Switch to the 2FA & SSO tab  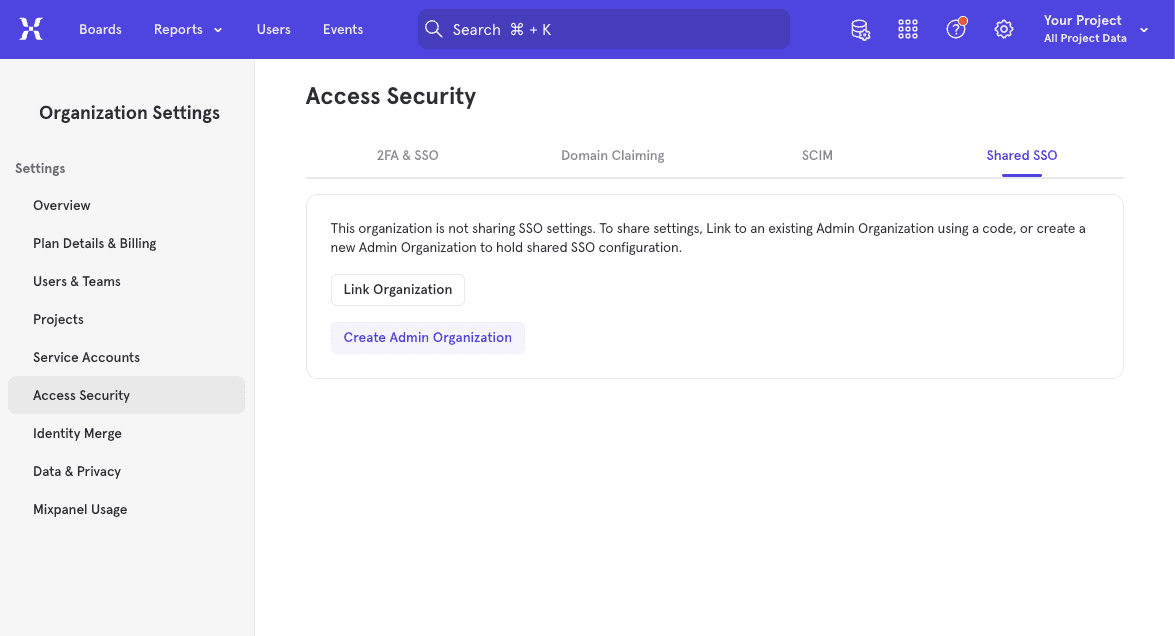407,155
